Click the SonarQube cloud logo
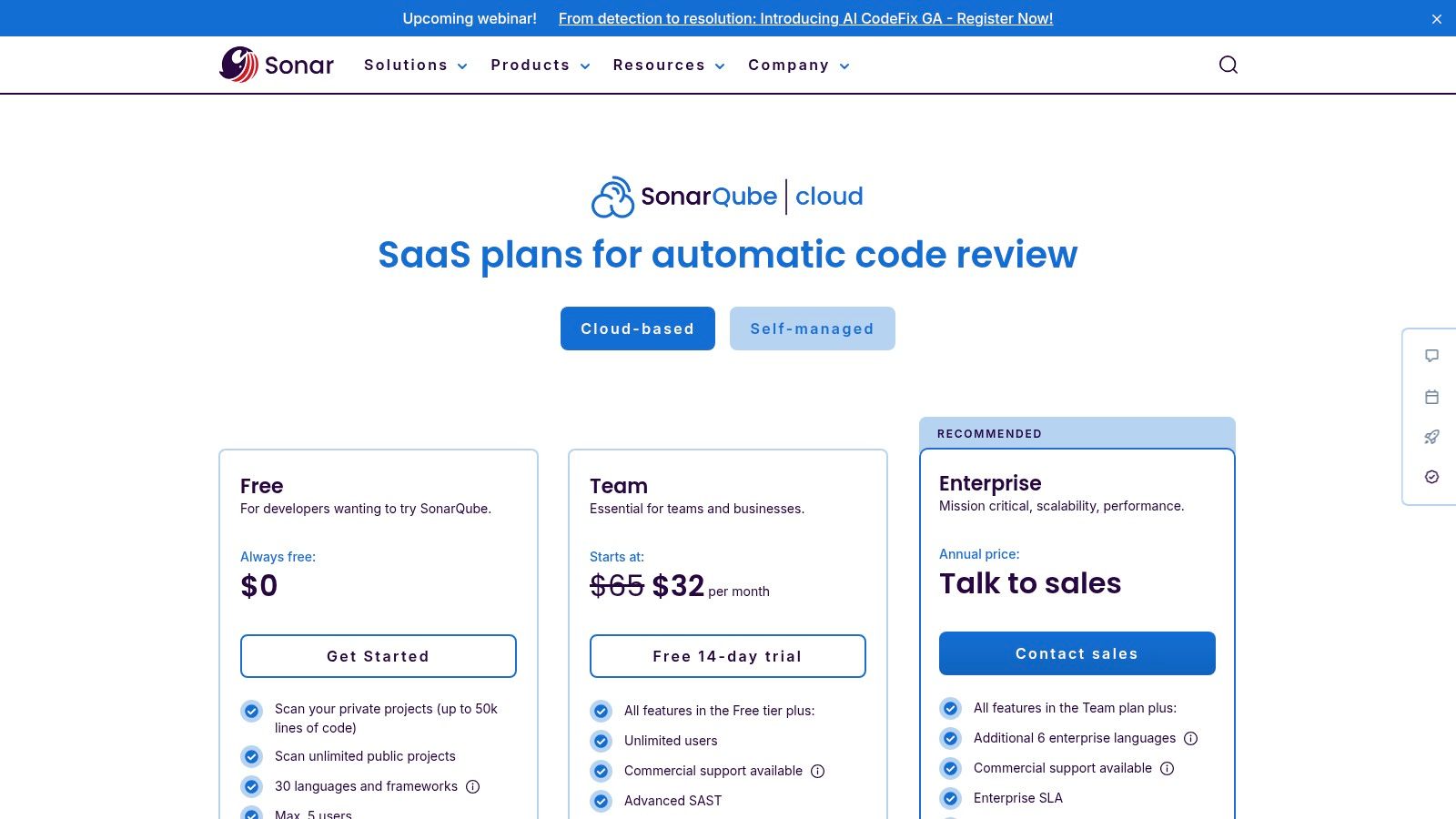This screenshot has height=819, width=1456. pyautogui.click(x=727, y=197)
